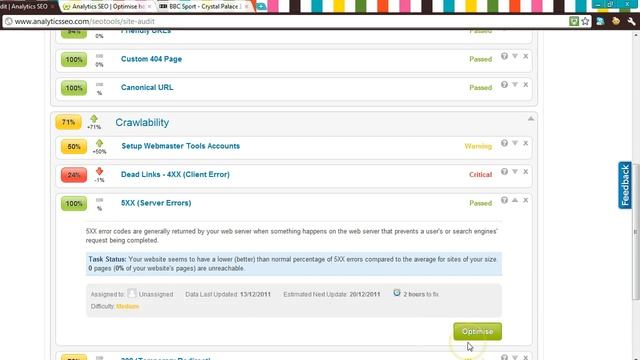Viewport: 640px width, 360px height.
Task: Click Estimated Next Update 20/12/2011 date
Action: tap(364, 294)
